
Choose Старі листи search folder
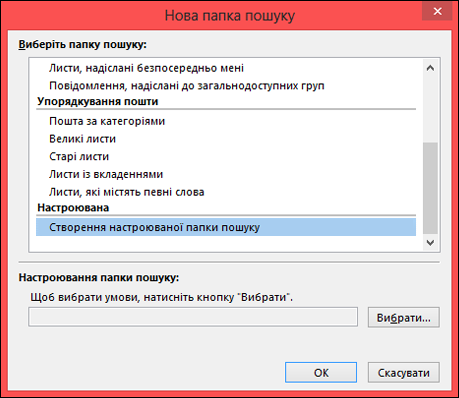226,156
